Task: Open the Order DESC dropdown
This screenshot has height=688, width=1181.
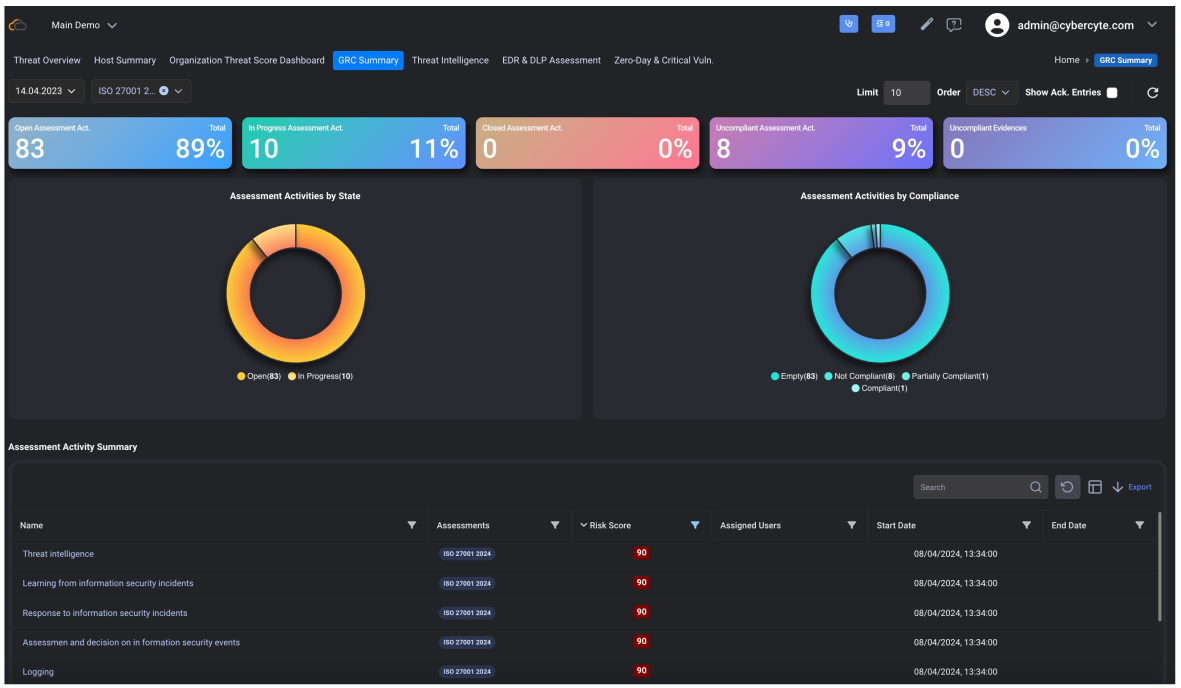Action: pos(991,92)
